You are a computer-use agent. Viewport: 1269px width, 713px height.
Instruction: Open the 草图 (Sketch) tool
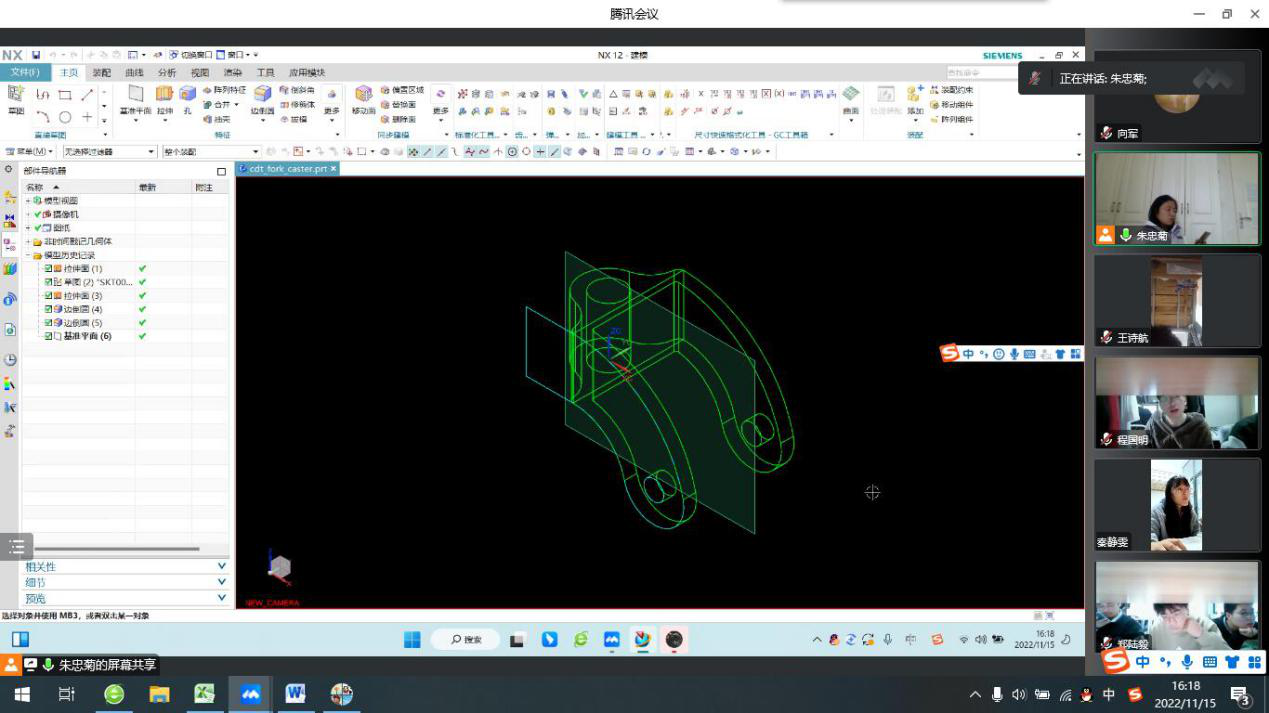pyautogui.click(x=16, y=94)
